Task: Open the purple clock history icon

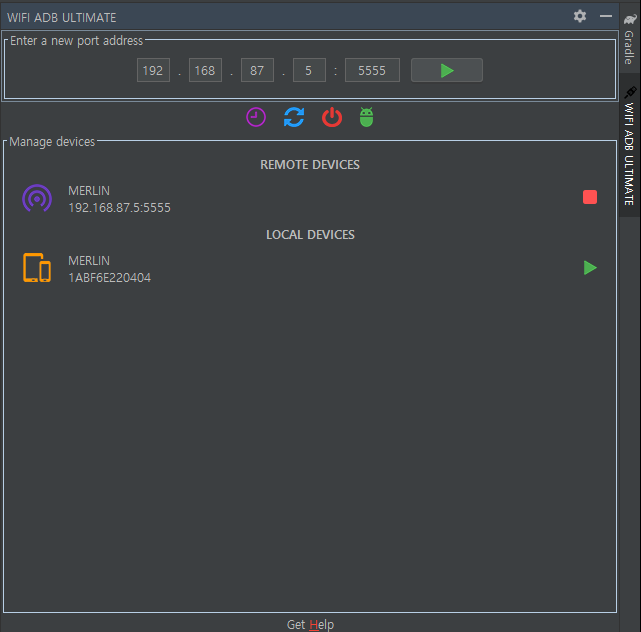Action: click(x=256, y=117)
